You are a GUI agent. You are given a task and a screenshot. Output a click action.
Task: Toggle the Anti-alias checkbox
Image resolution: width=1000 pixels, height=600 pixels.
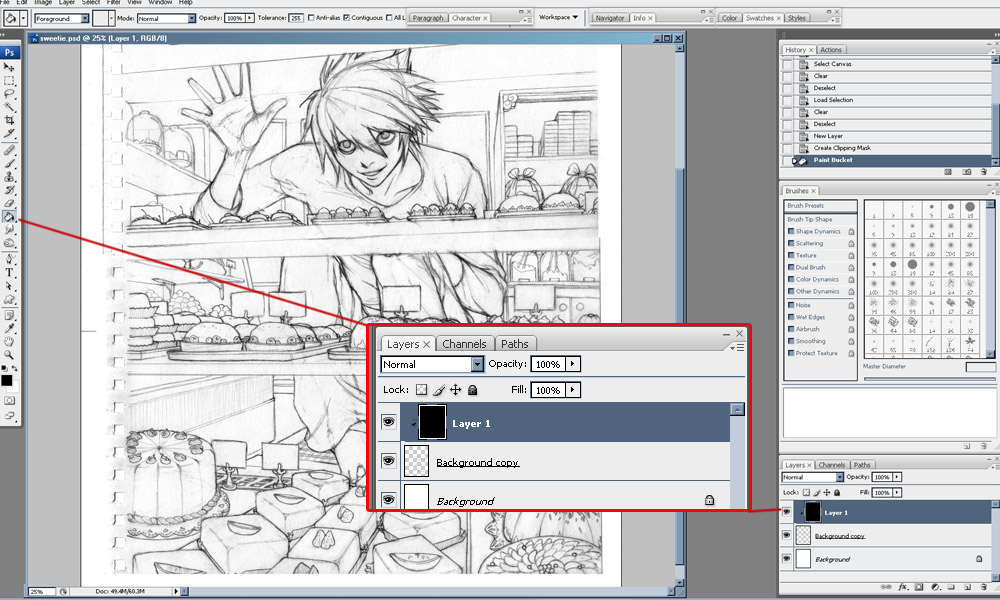pos(311,18)
